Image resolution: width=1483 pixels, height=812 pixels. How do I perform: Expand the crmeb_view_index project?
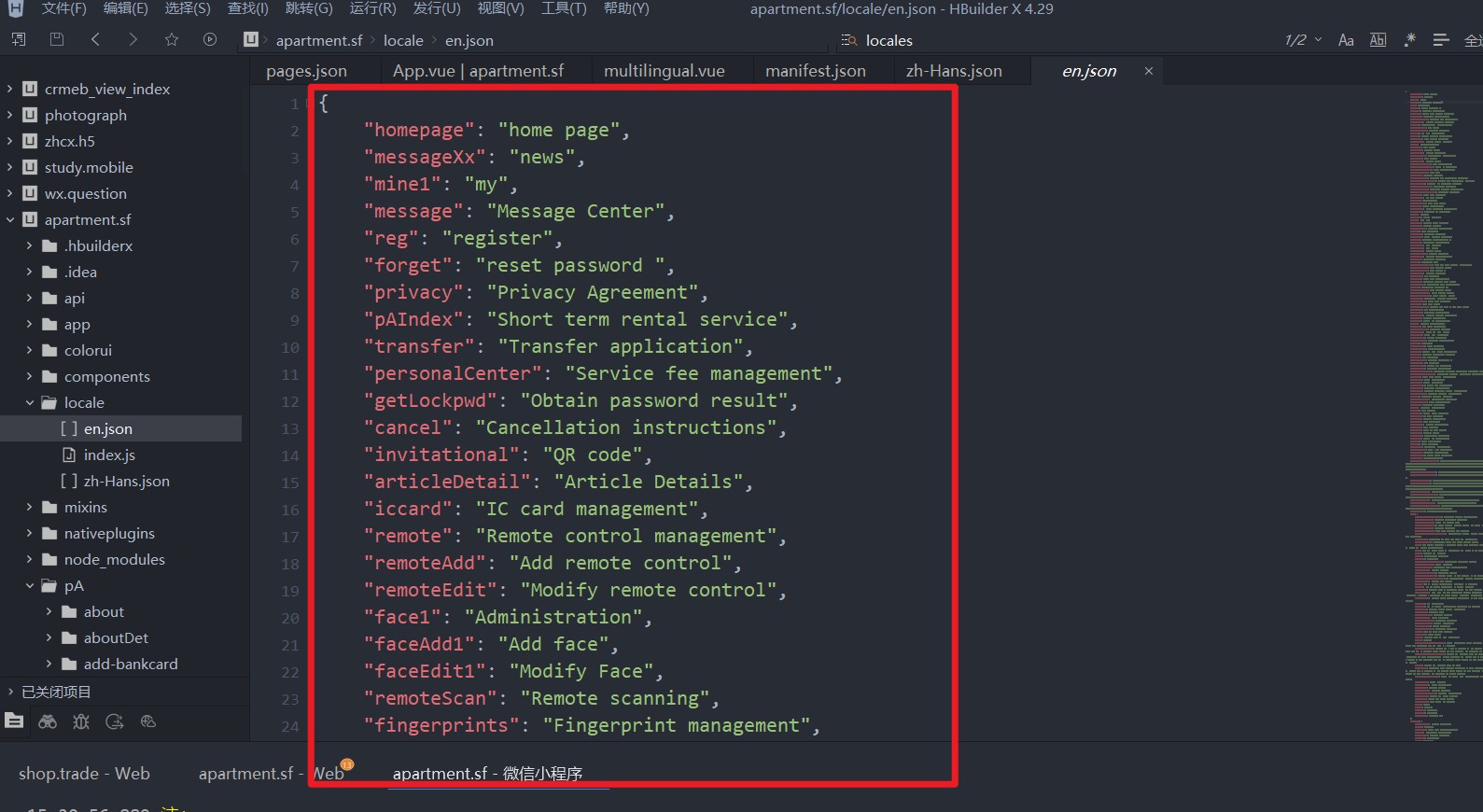pyautogui.click(x=9, y=89)
